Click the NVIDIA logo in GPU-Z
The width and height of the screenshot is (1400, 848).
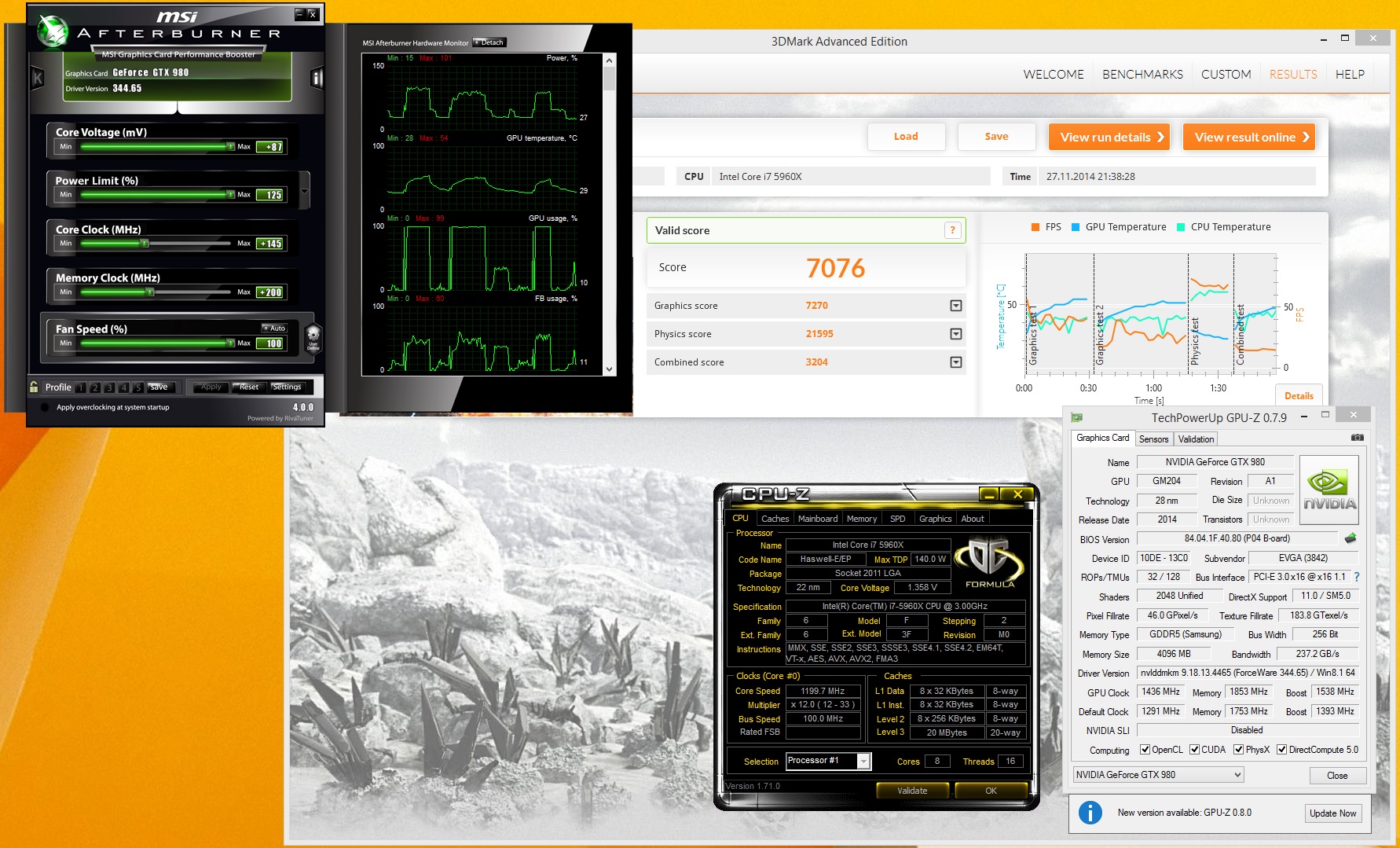pyautogui.click(x=1329, y=490)
